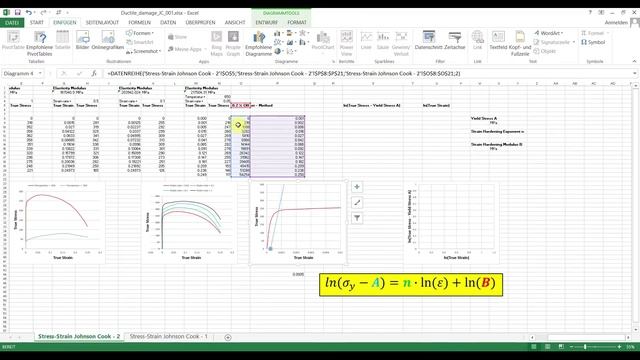Undo the last action
Viewport: 640px width, 360px height.
pyautogui.click(x=29, y=13)
